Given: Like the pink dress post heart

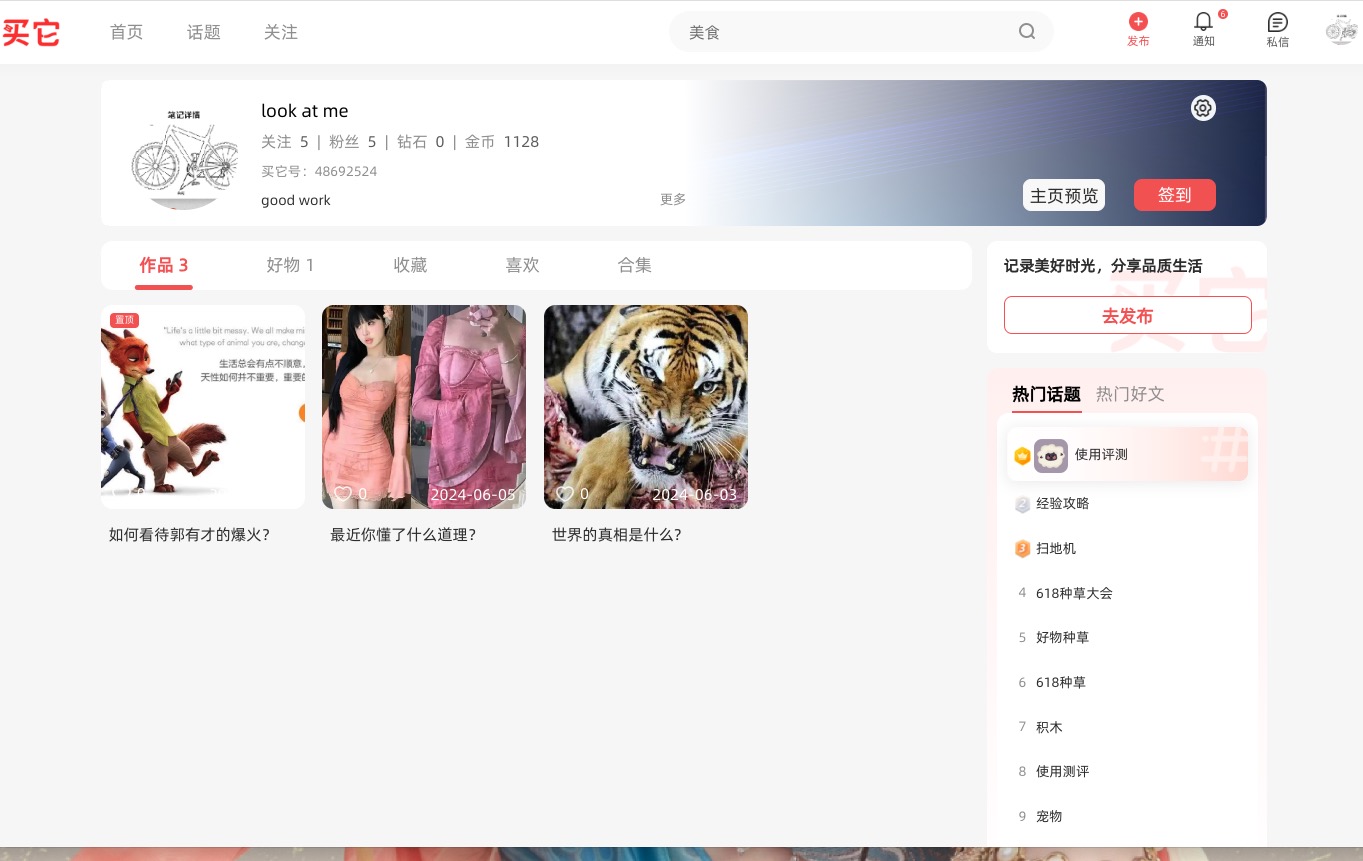Looking at the screenshot, I should (343, 494).
